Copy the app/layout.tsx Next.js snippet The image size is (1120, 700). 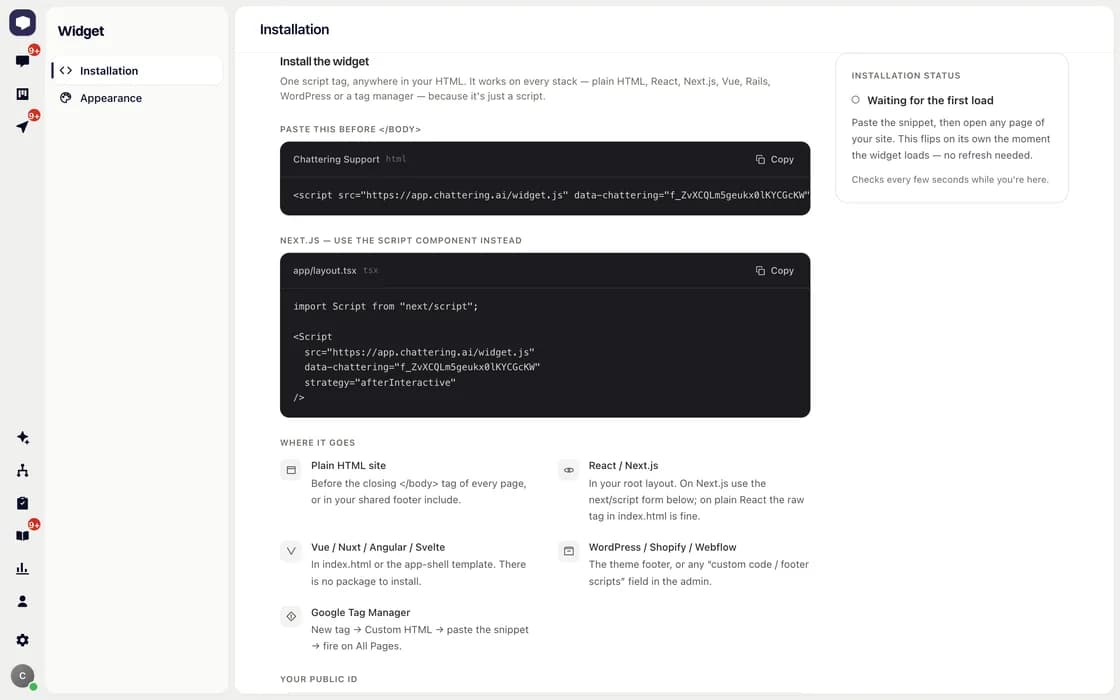775,271
